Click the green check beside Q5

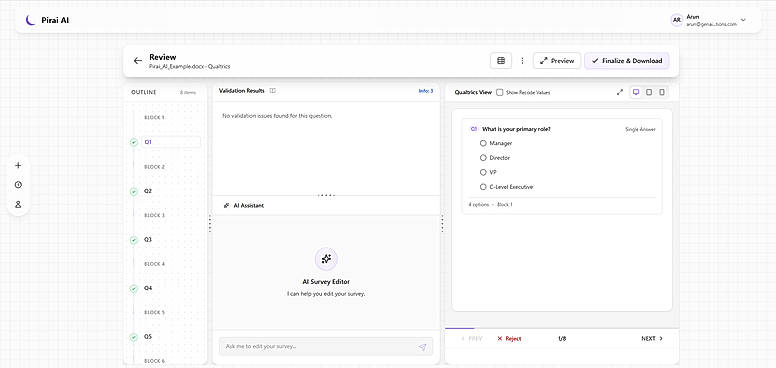134,337
